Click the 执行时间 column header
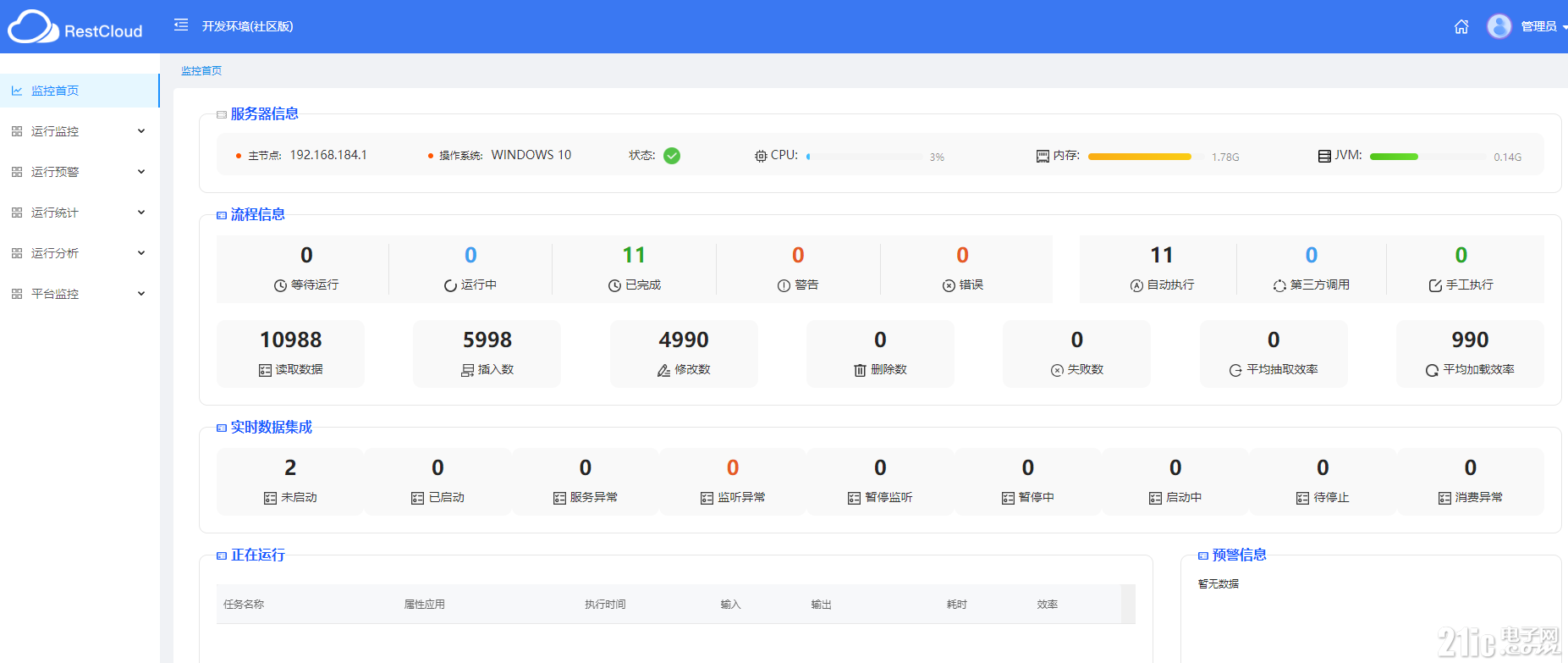Viewport: 1568px width, 663px height. coord(605,605)
